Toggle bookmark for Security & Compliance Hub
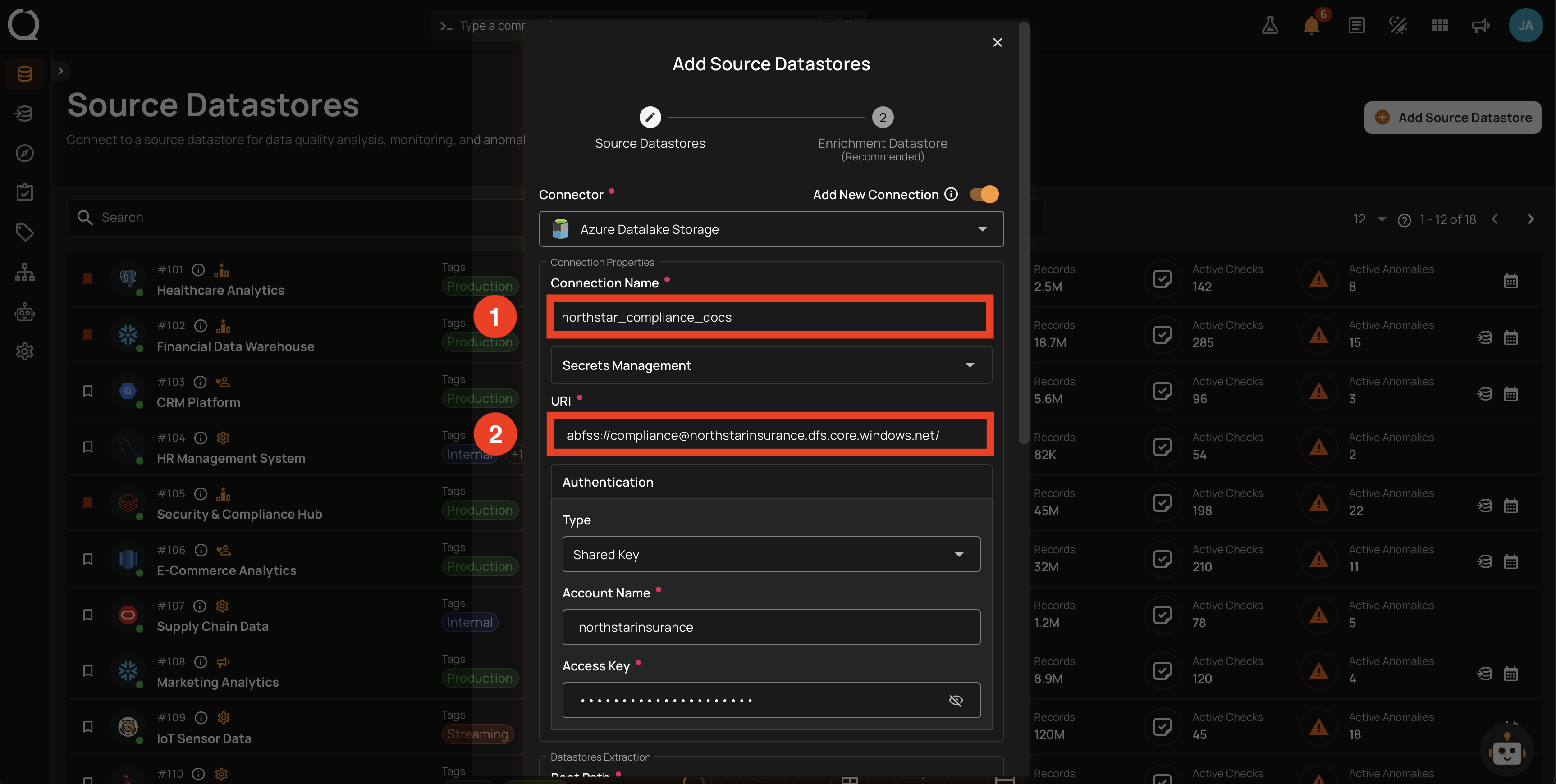Image resolution: width=1556 pixels, height=784 pixels. pos(88,502)
